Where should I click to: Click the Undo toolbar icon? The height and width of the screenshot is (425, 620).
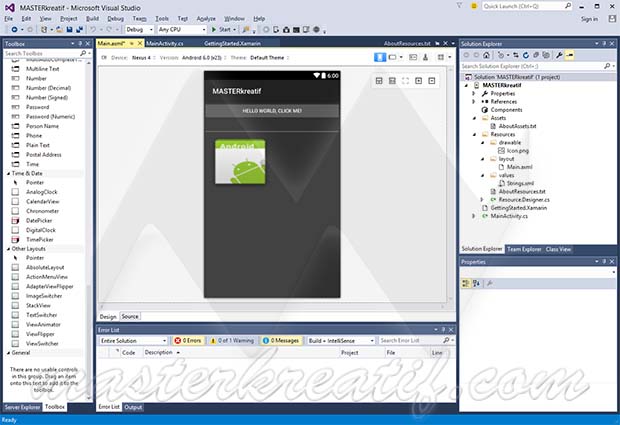[x=93, y=30]
